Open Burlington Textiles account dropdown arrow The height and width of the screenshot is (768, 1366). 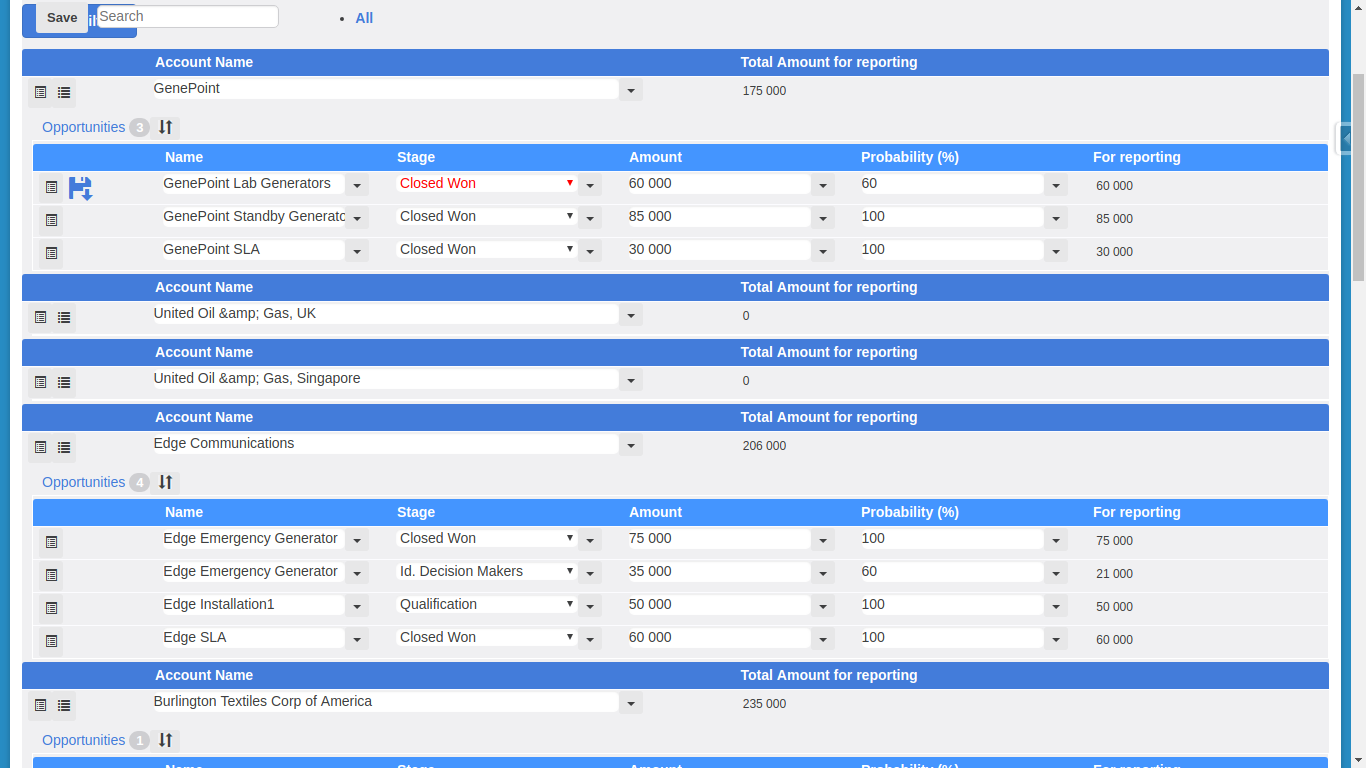(631, 704)
